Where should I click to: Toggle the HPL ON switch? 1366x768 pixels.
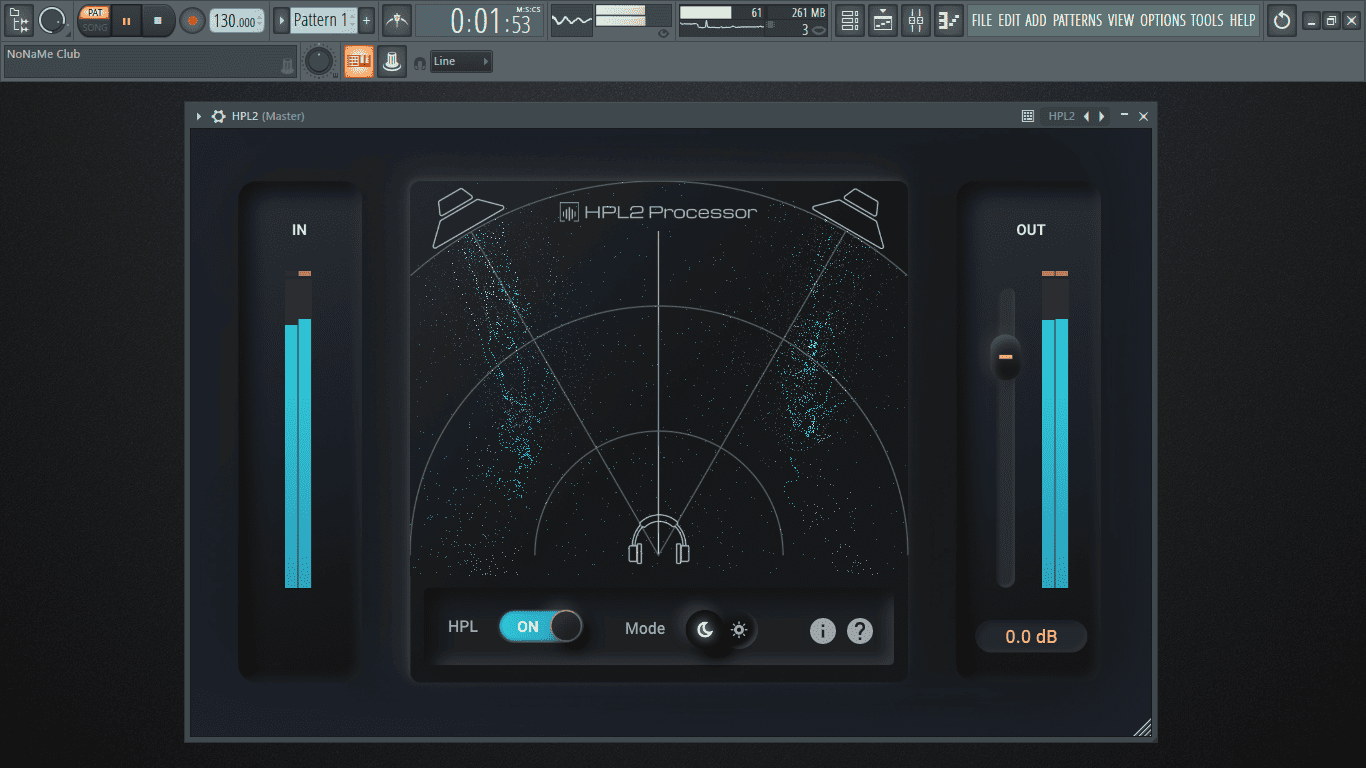point(540,627)
